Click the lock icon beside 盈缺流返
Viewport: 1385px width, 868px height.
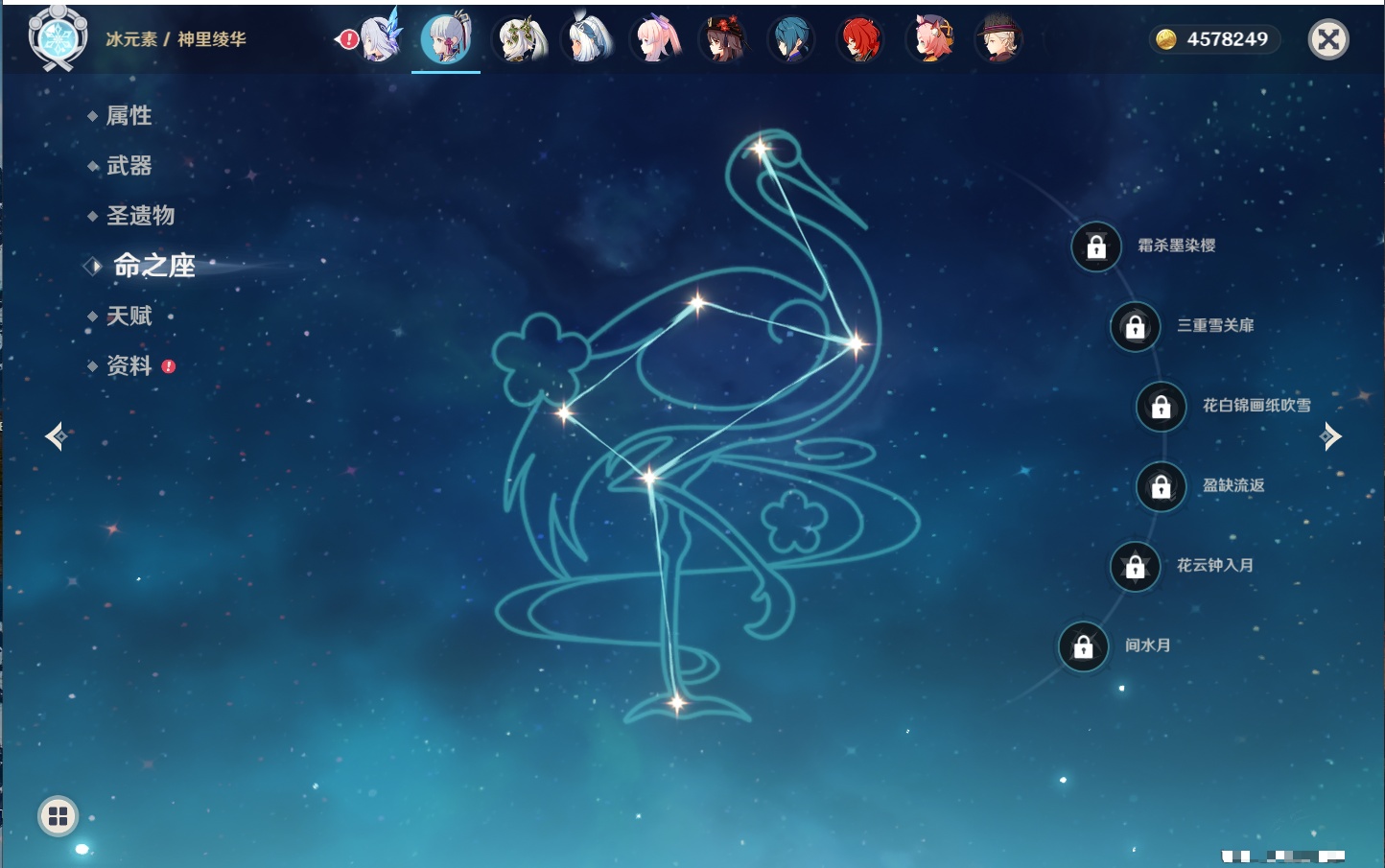point(1161,487)
